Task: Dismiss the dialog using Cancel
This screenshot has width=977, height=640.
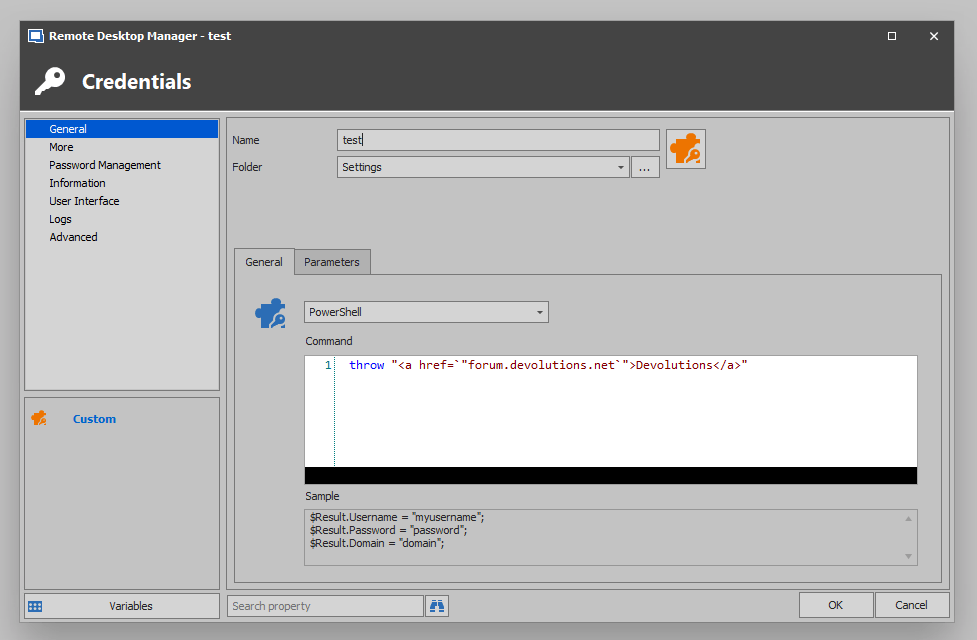Action: coord(911,604)
